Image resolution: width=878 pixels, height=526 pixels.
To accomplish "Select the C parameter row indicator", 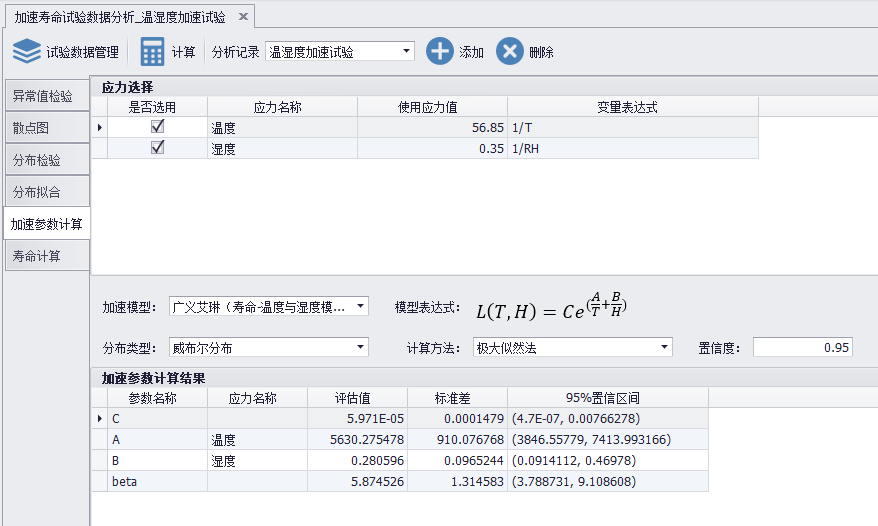I will (x=100, y=418).
